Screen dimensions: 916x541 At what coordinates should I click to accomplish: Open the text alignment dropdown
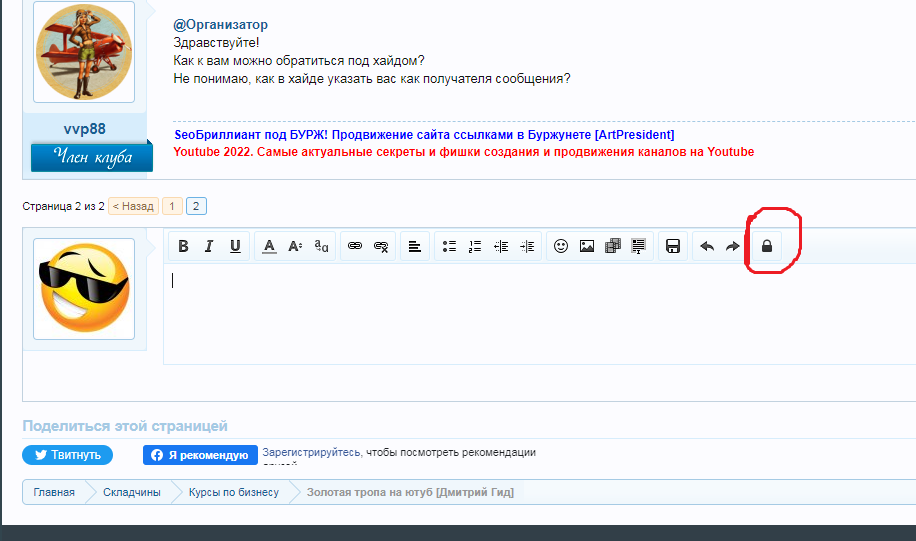coord(414,246)
